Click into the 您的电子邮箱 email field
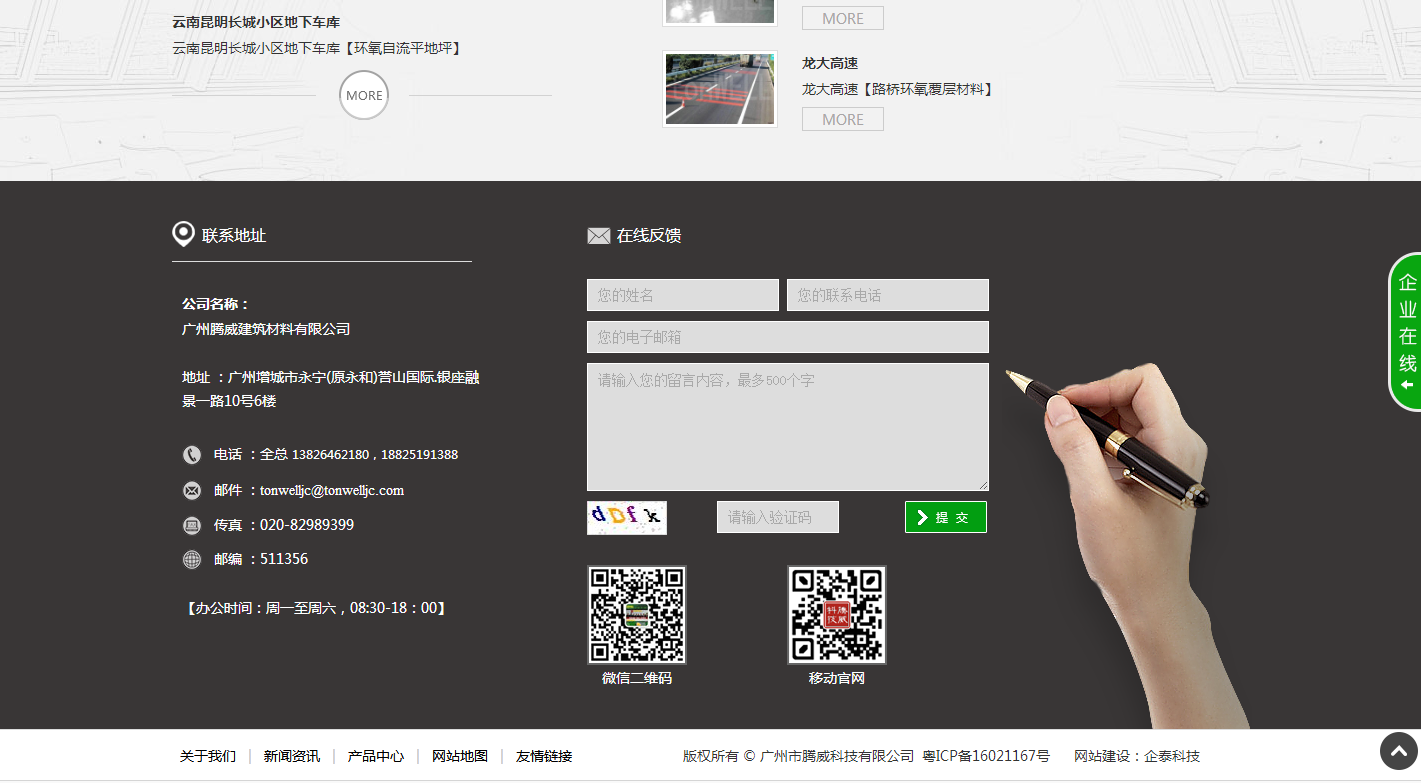Image resolution: width=1421 pixels, height=783 pixels. click(x=787, y=337)
